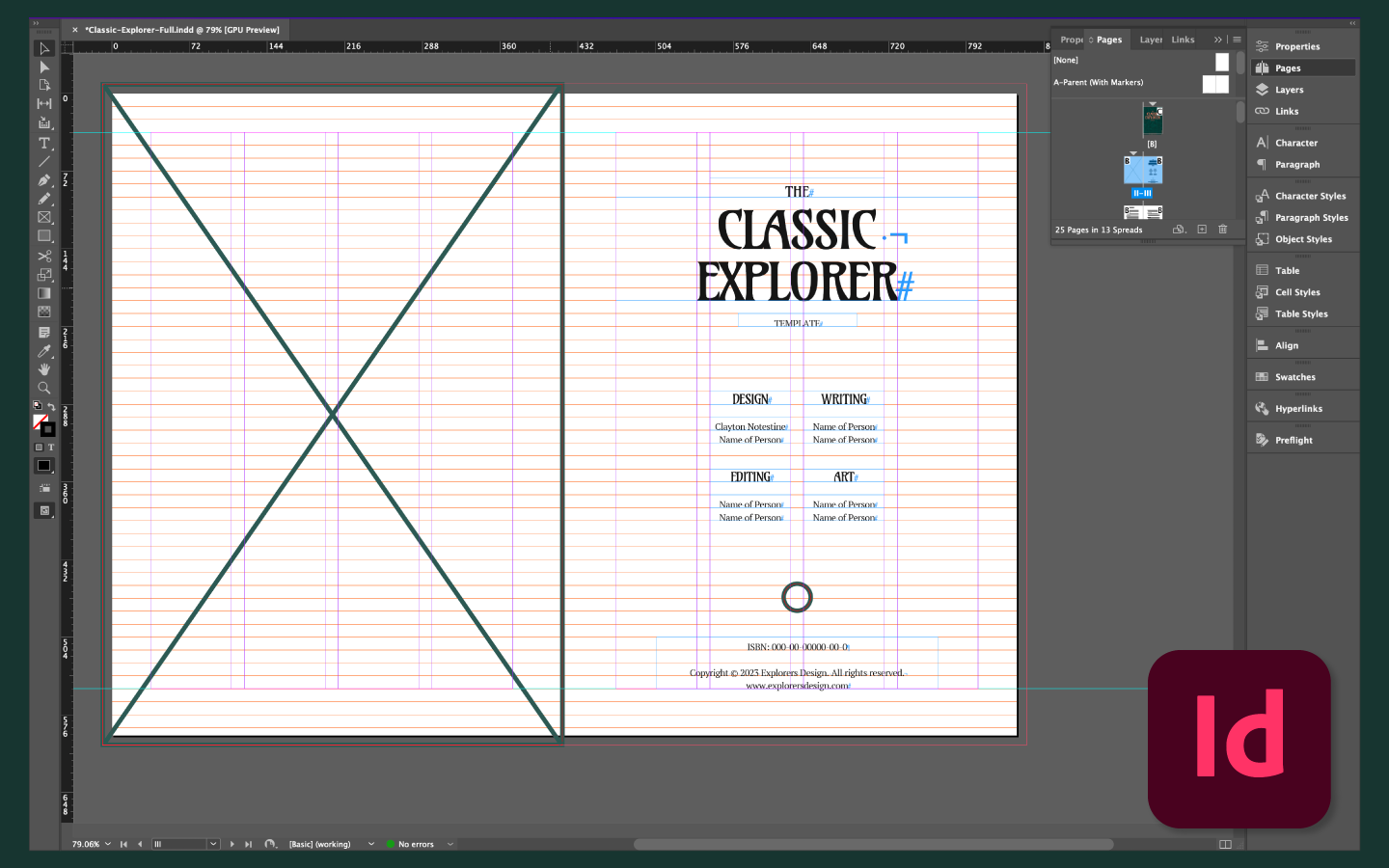Choose the Hand tool
This screenshot has width=1389, height=868.
point(44,369)
